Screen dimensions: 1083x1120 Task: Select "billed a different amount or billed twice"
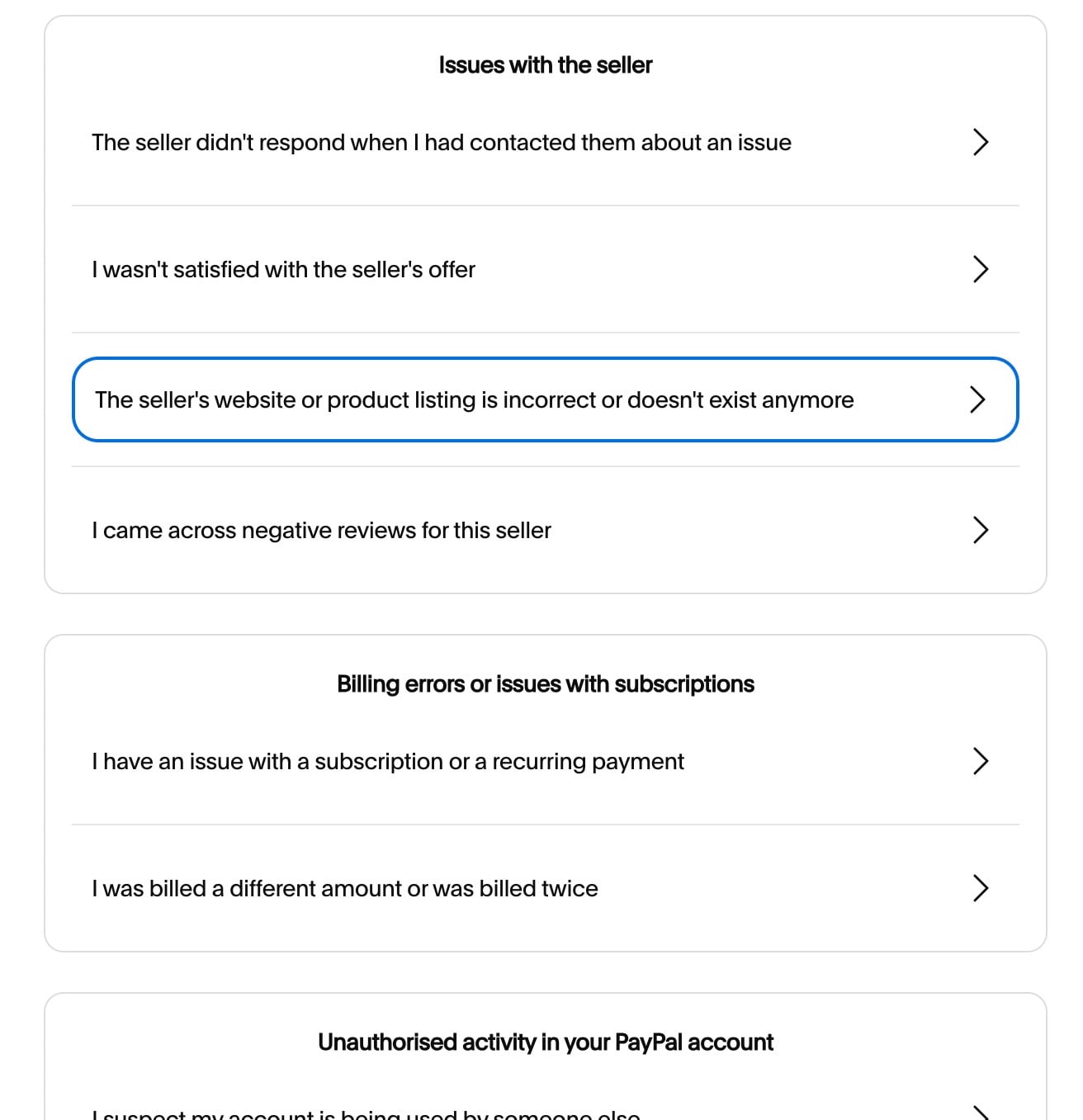344,889
